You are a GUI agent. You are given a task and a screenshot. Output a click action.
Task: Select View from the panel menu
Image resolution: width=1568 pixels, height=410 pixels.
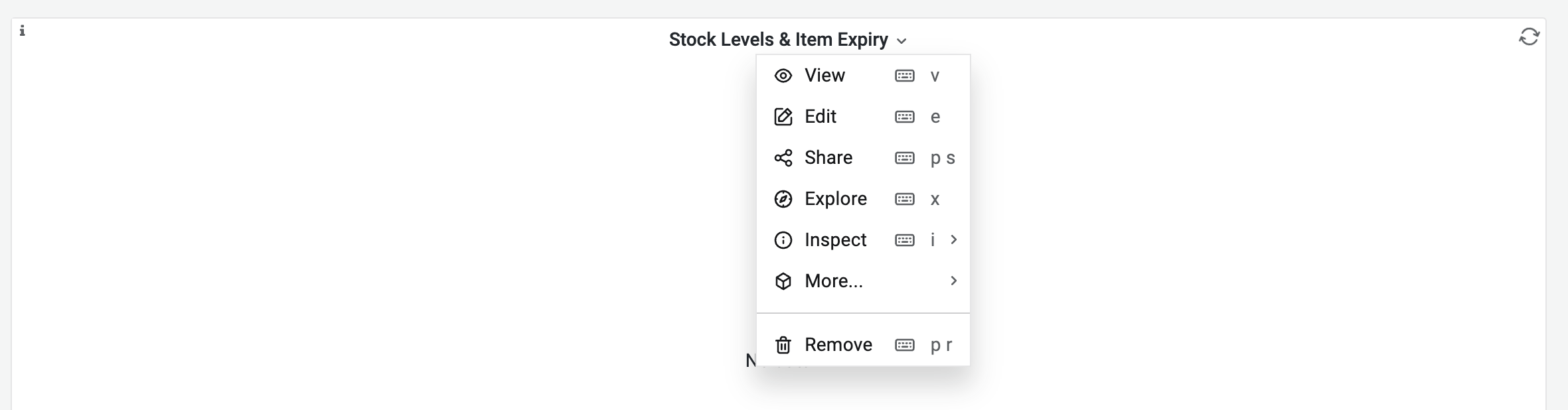pyautogui.click(x=824, y=76)
